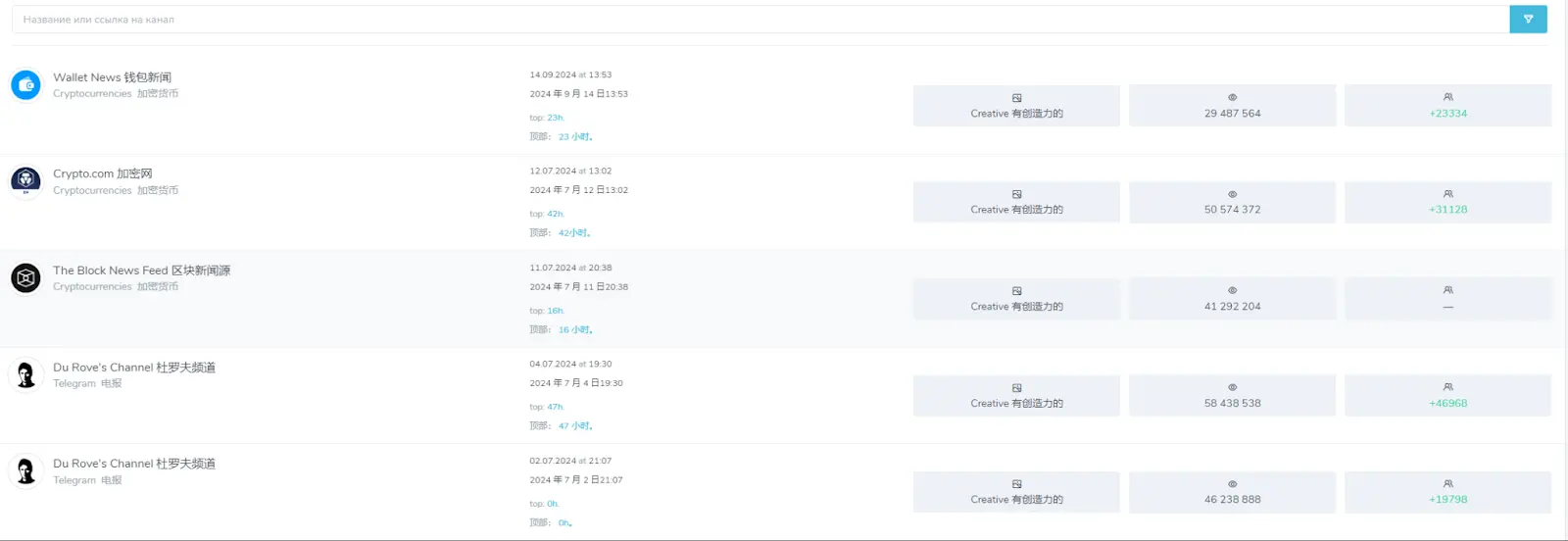1568x541 pixels.
Task: Click The Block News Feed logo icon
Action: click(x=26, y=278)
